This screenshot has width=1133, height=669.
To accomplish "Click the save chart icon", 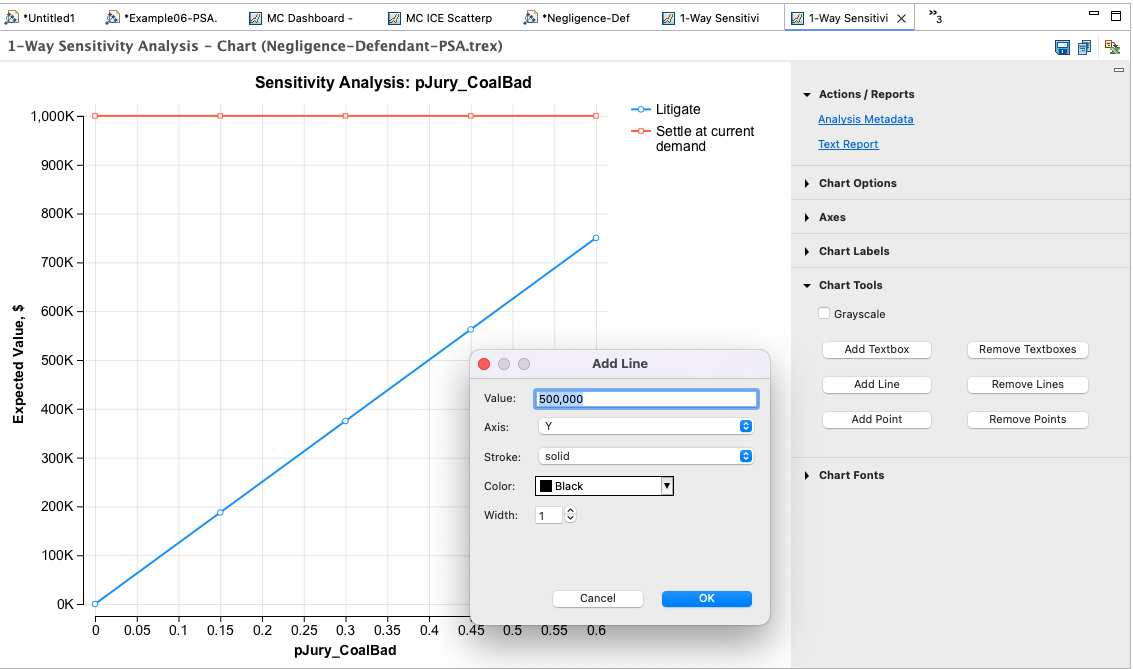I will [x=1063, y=47].
